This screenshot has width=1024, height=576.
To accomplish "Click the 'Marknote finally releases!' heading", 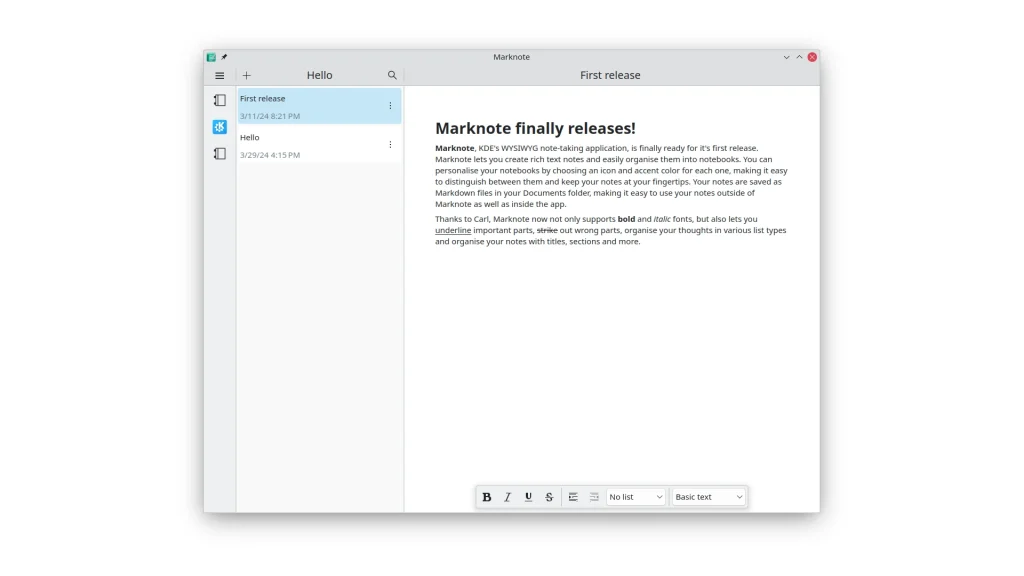I will pos(535,128).
